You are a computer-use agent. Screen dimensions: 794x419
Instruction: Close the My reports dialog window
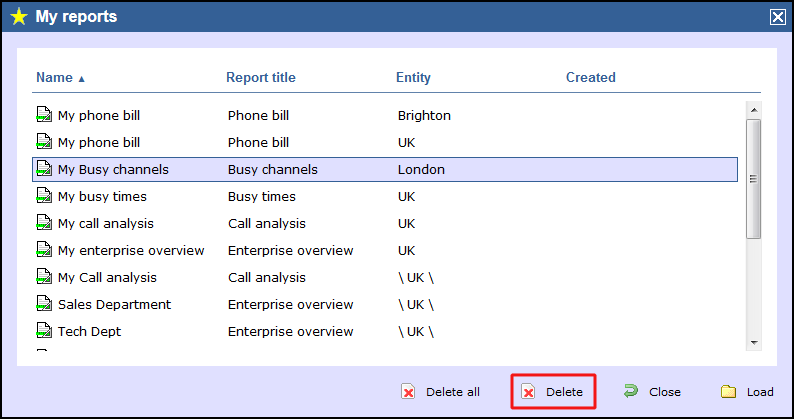(x=778, y=17)
